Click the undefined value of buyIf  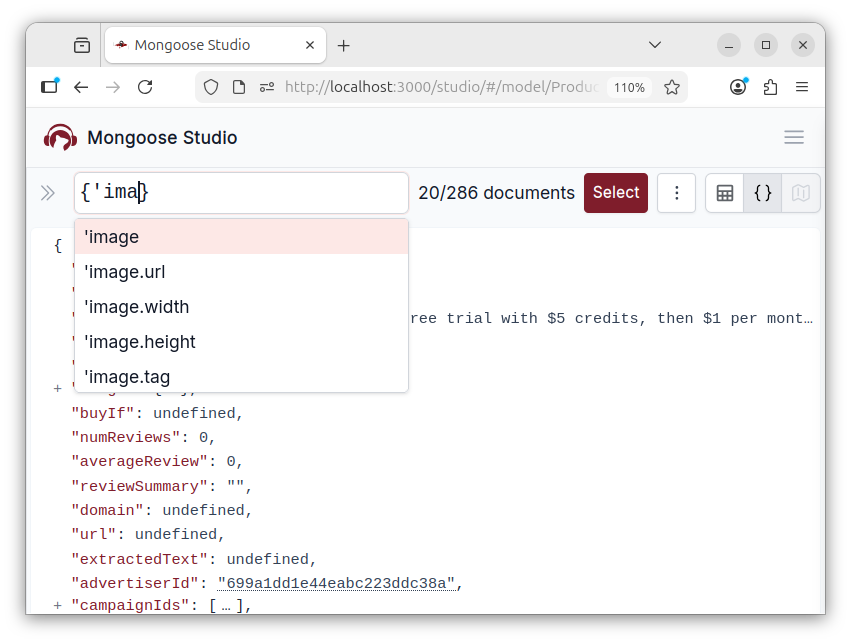[194, 413]
